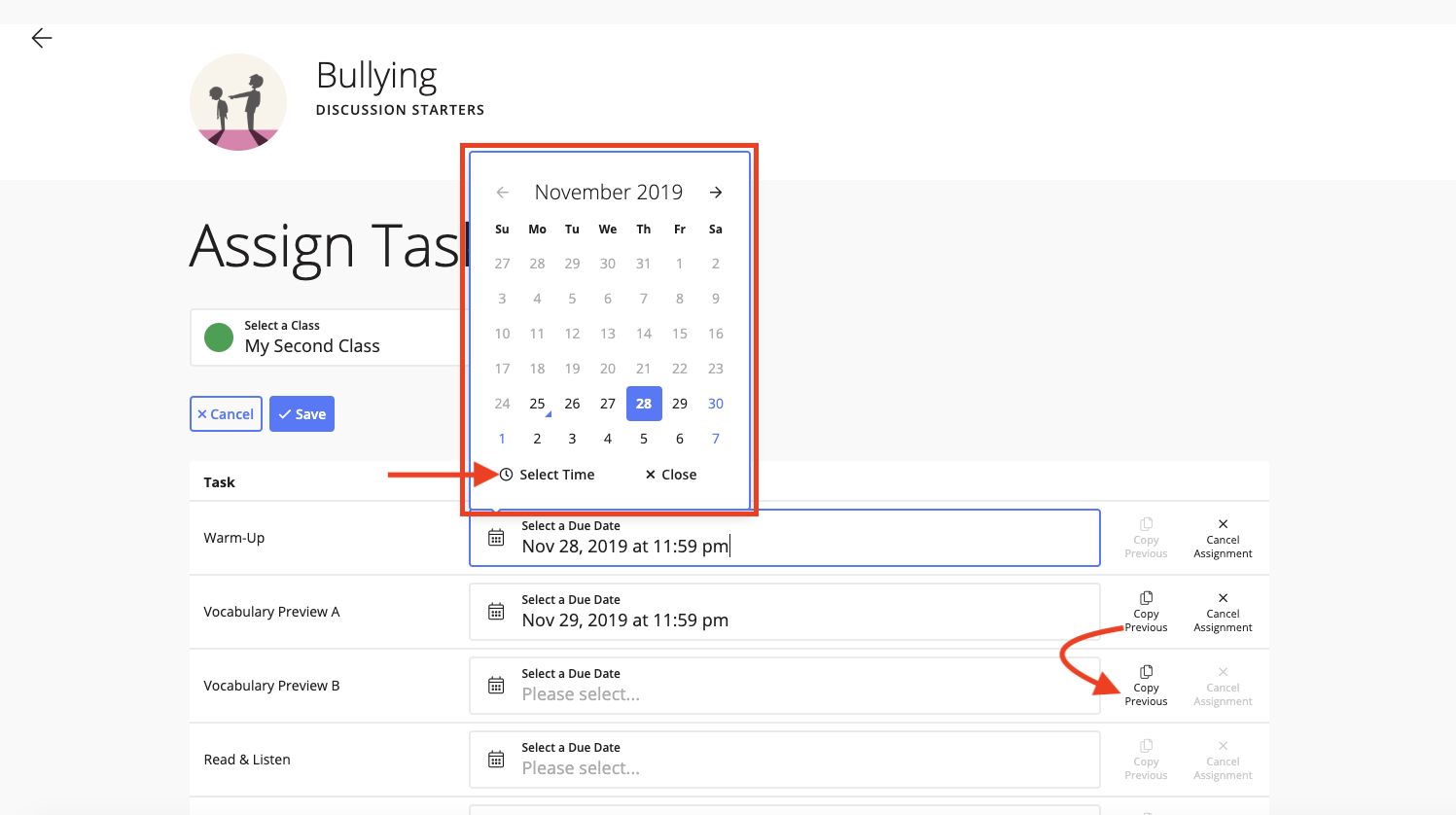Cancel Assignment for Read & Listen
This screenshot has width=1456, height=815.
[1223, 760]
